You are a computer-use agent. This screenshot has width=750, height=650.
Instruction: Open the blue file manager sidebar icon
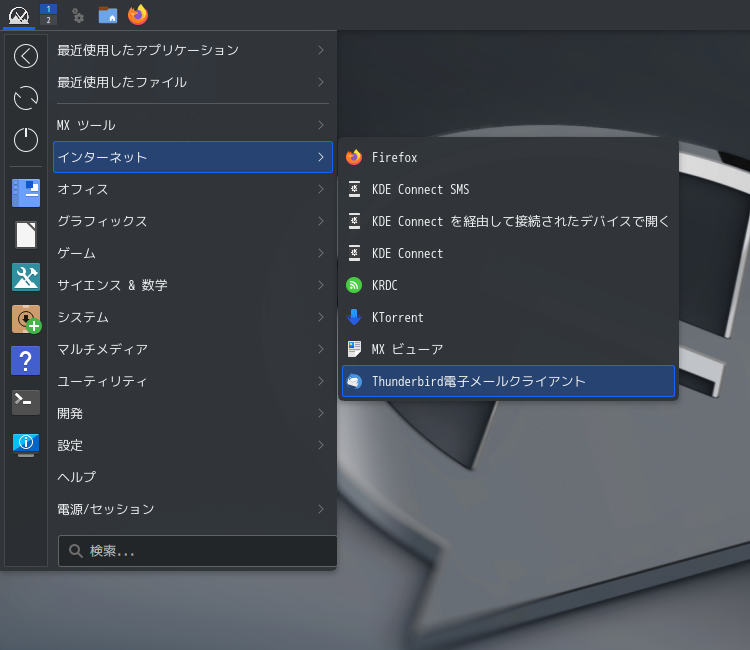point(26,193)
